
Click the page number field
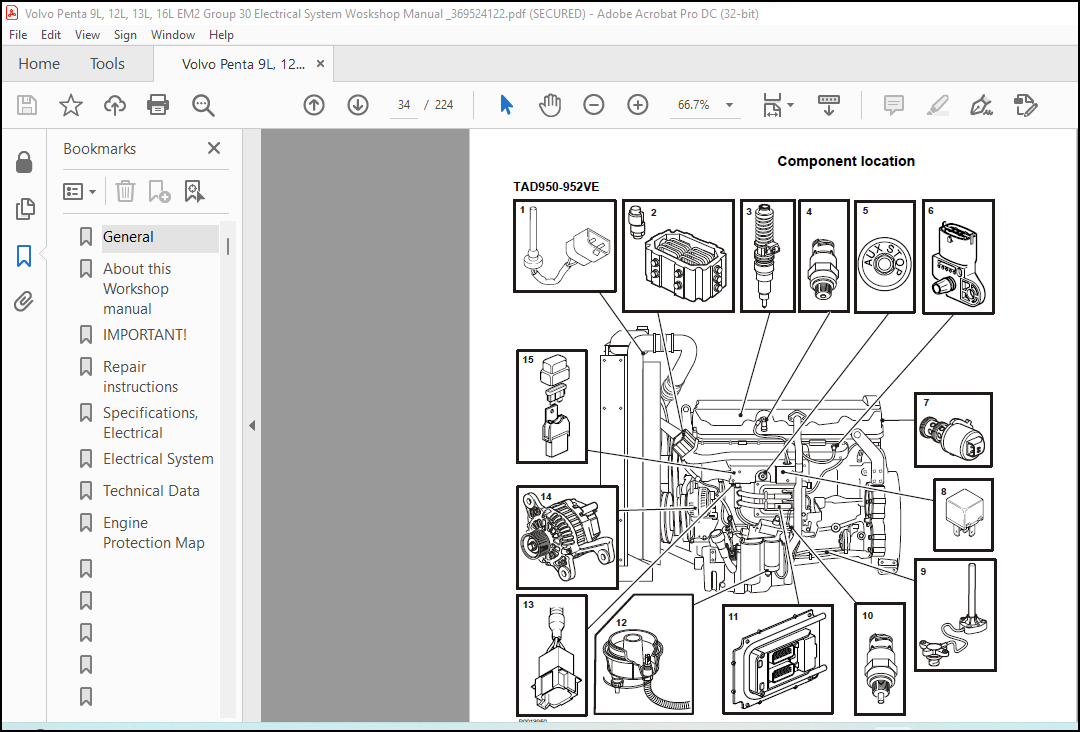(404, 105)
